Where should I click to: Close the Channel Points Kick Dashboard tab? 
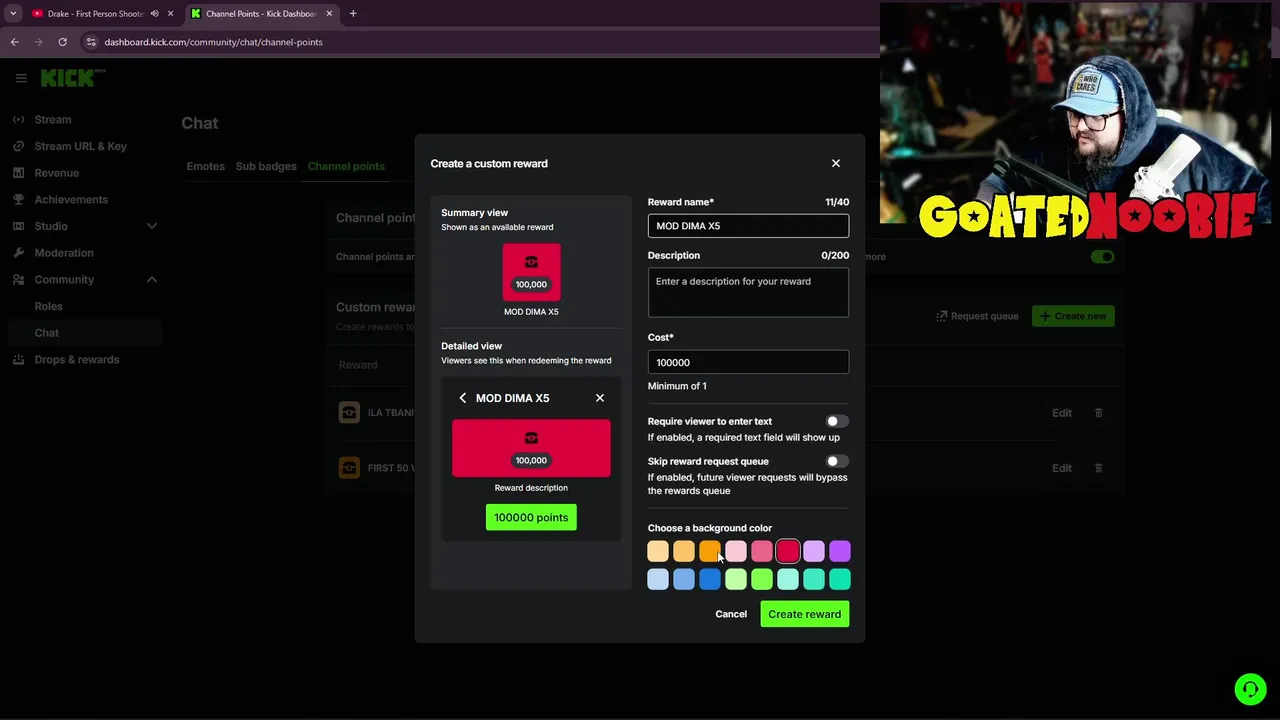click(x=329, y=14)
